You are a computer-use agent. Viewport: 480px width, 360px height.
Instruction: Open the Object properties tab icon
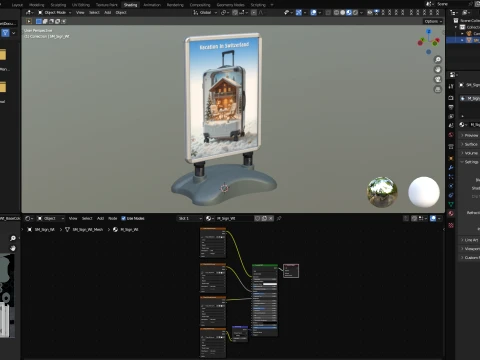tap(451, 159)
